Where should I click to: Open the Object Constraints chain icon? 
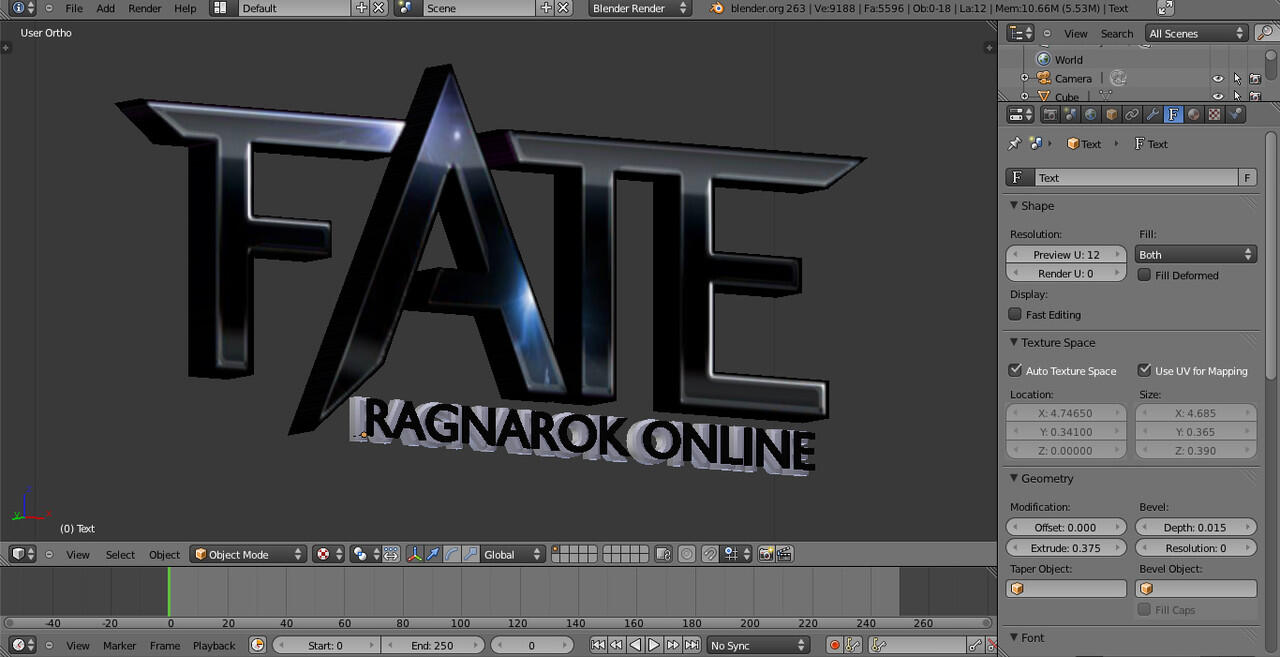click(x=1132, y=114)
